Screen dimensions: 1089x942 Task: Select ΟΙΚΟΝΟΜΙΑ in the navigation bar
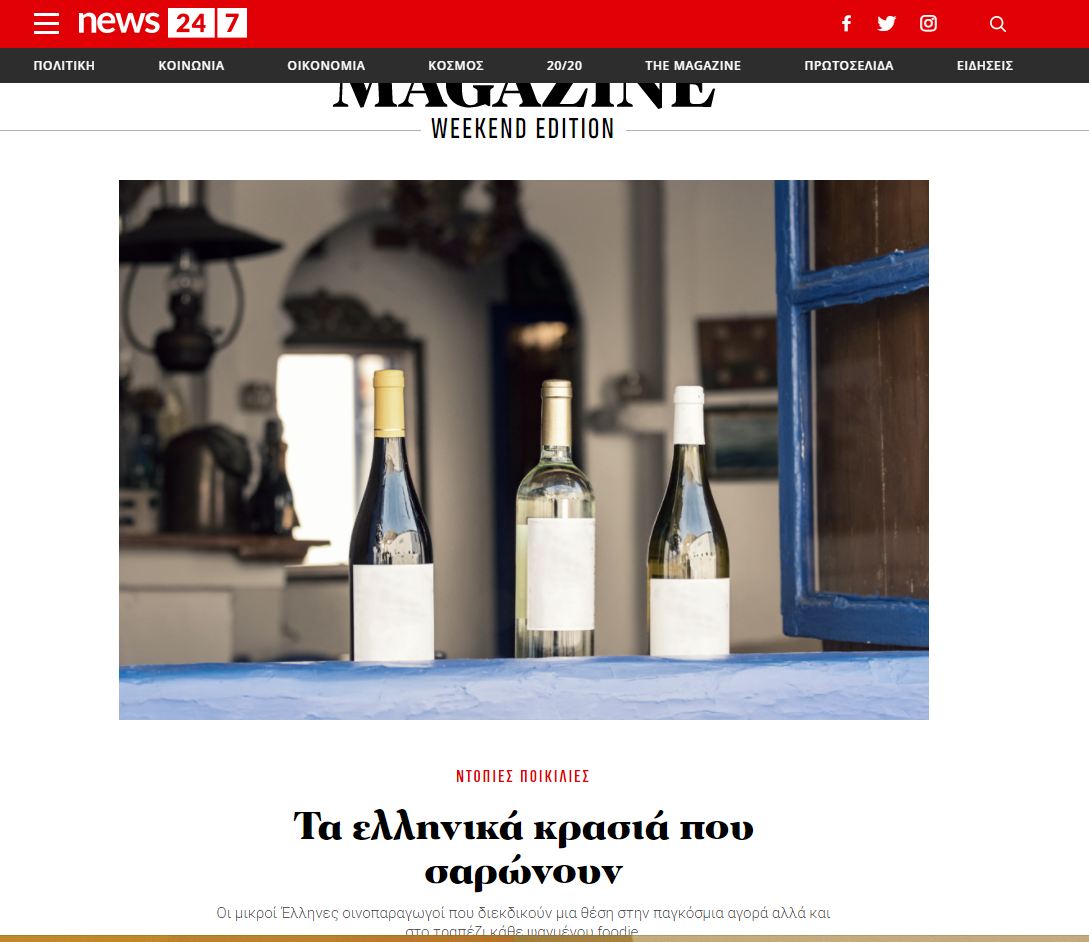click(x=326, y=65)
